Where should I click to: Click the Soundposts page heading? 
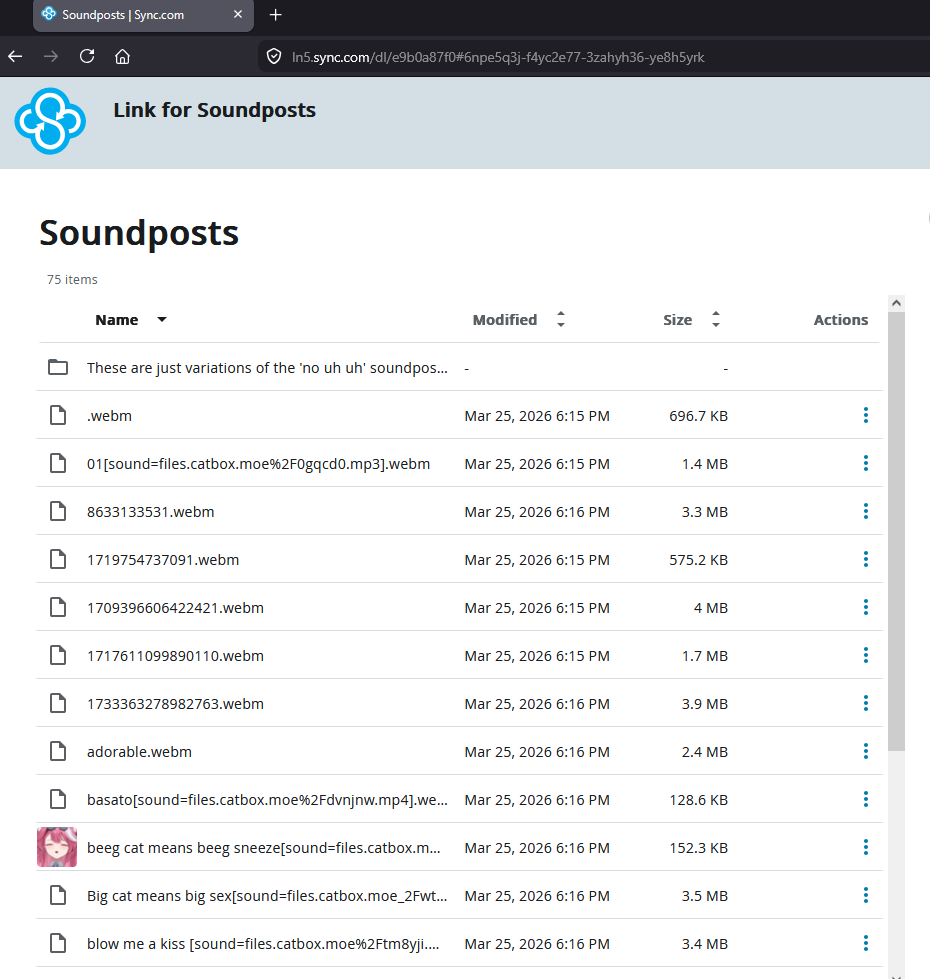(x=139, y=234)
